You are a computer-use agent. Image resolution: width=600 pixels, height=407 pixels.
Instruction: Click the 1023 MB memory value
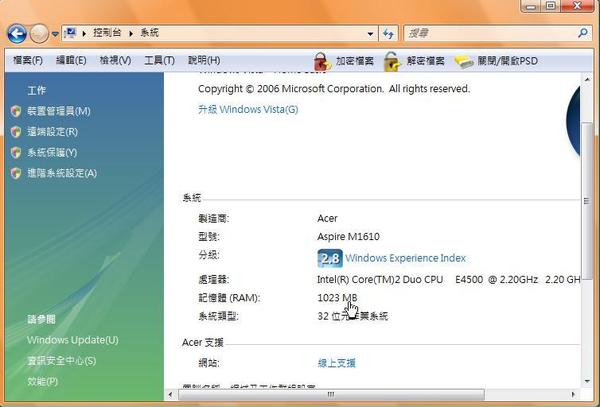tap(337, 298)
